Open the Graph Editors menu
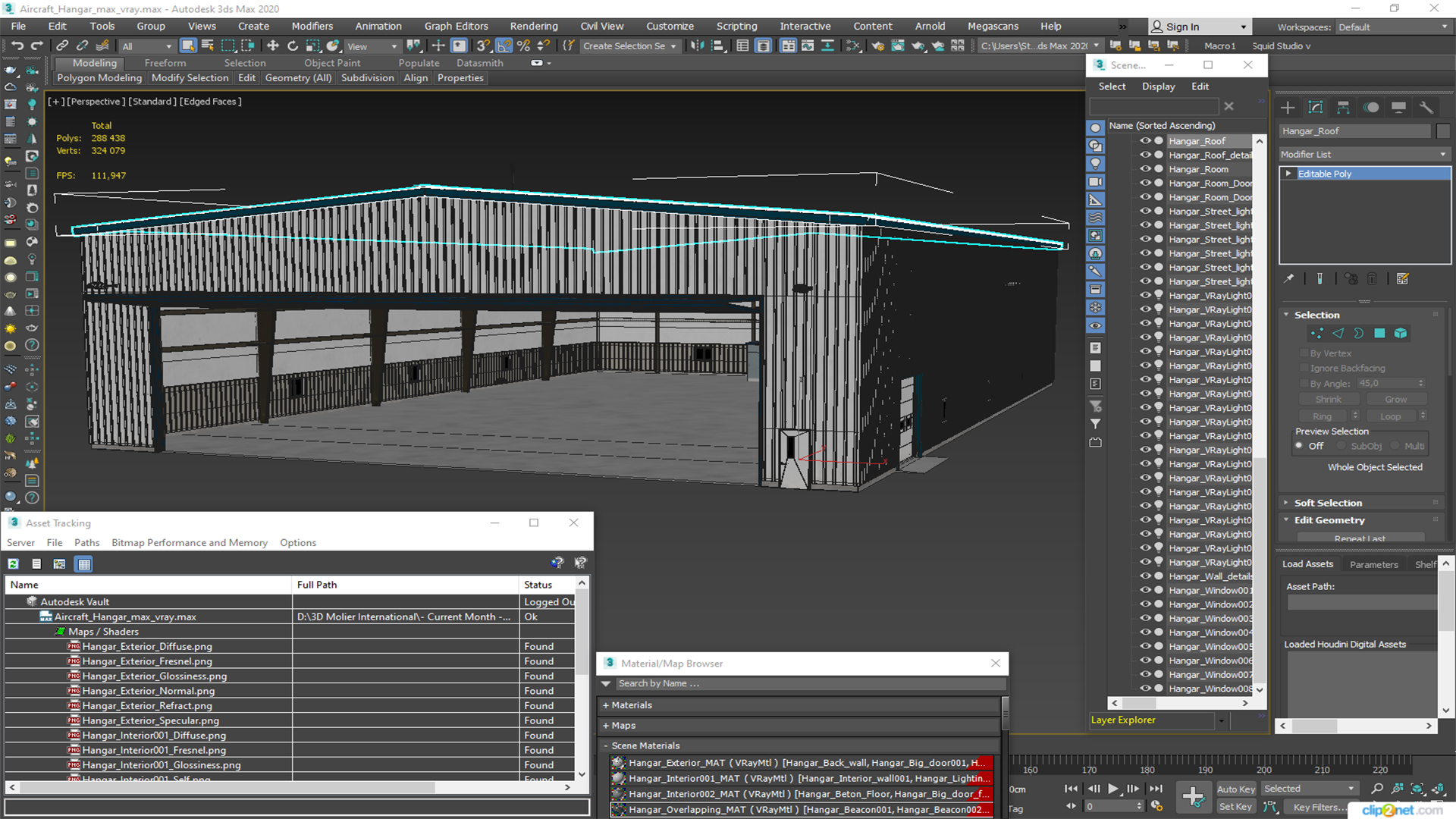The image size is (1456, 819). point(456,26)
